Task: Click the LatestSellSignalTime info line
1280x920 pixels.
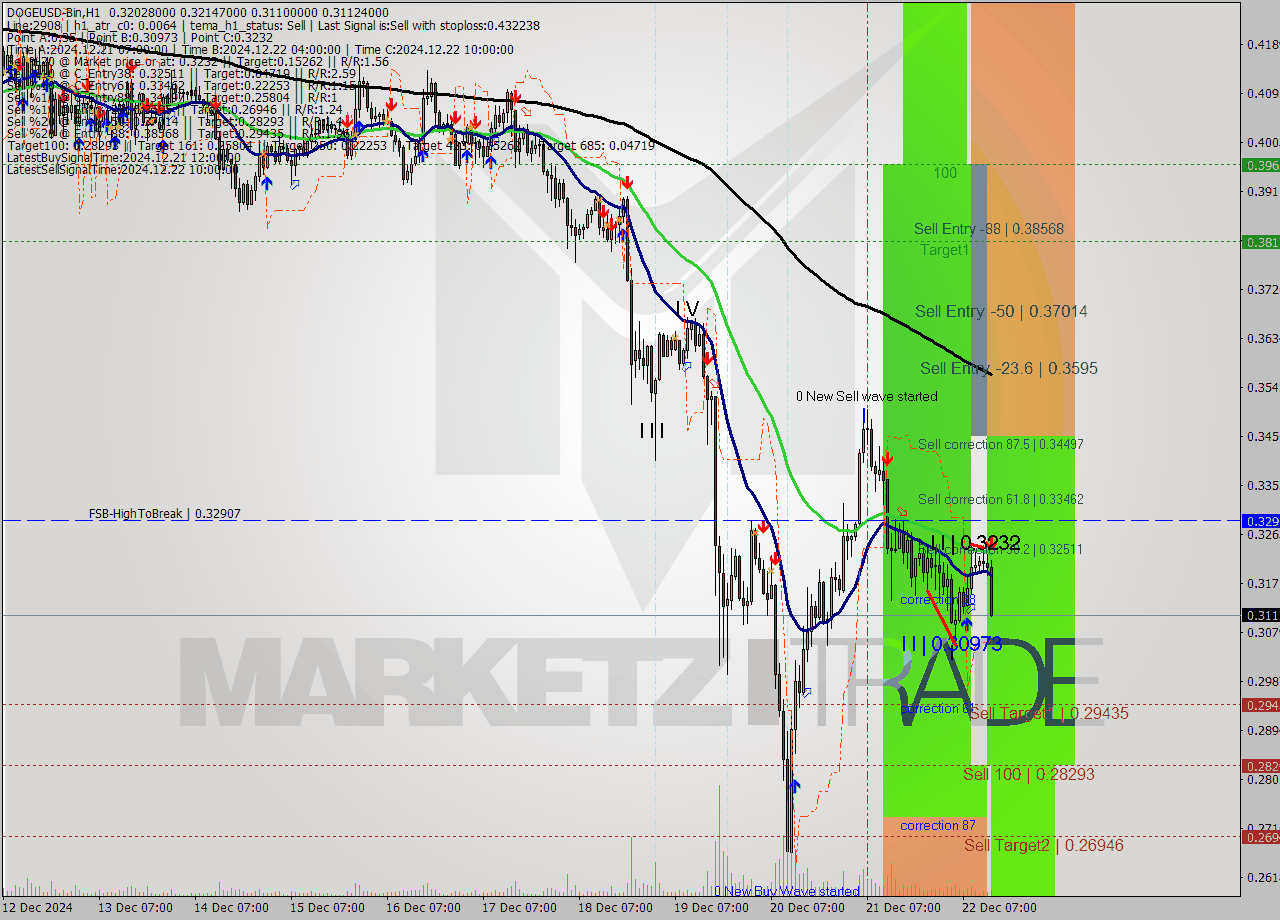Action: [x=123, y=169]
